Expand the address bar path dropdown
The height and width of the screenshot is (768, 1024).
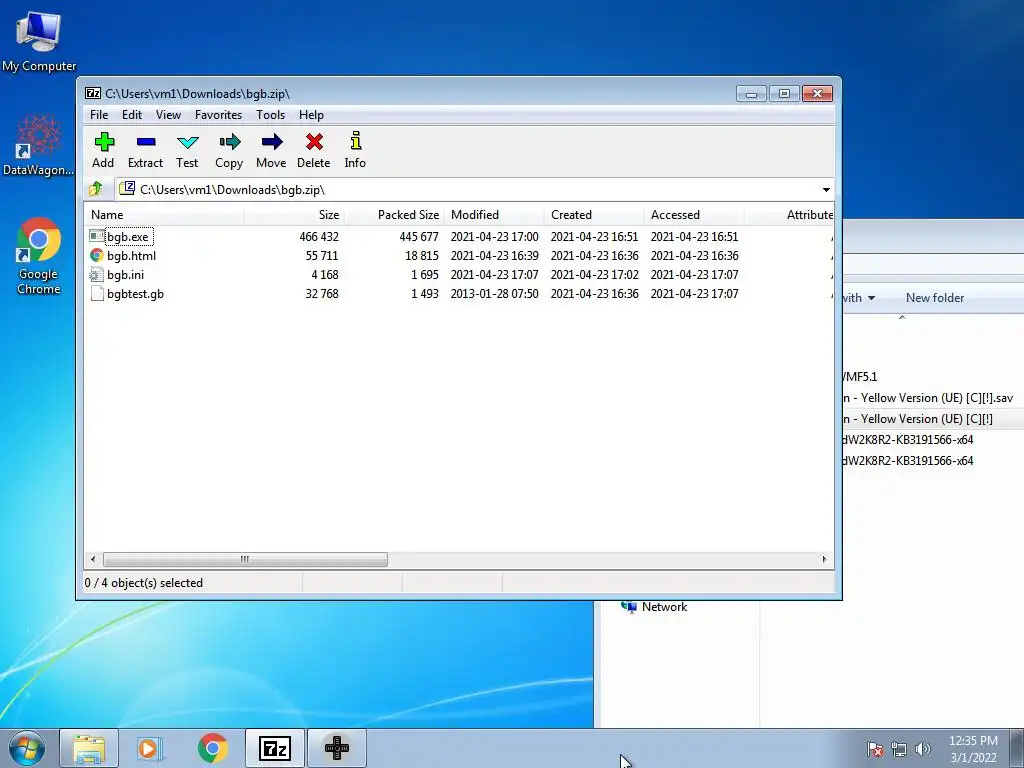pyautogui.click(x=826, y=189)
